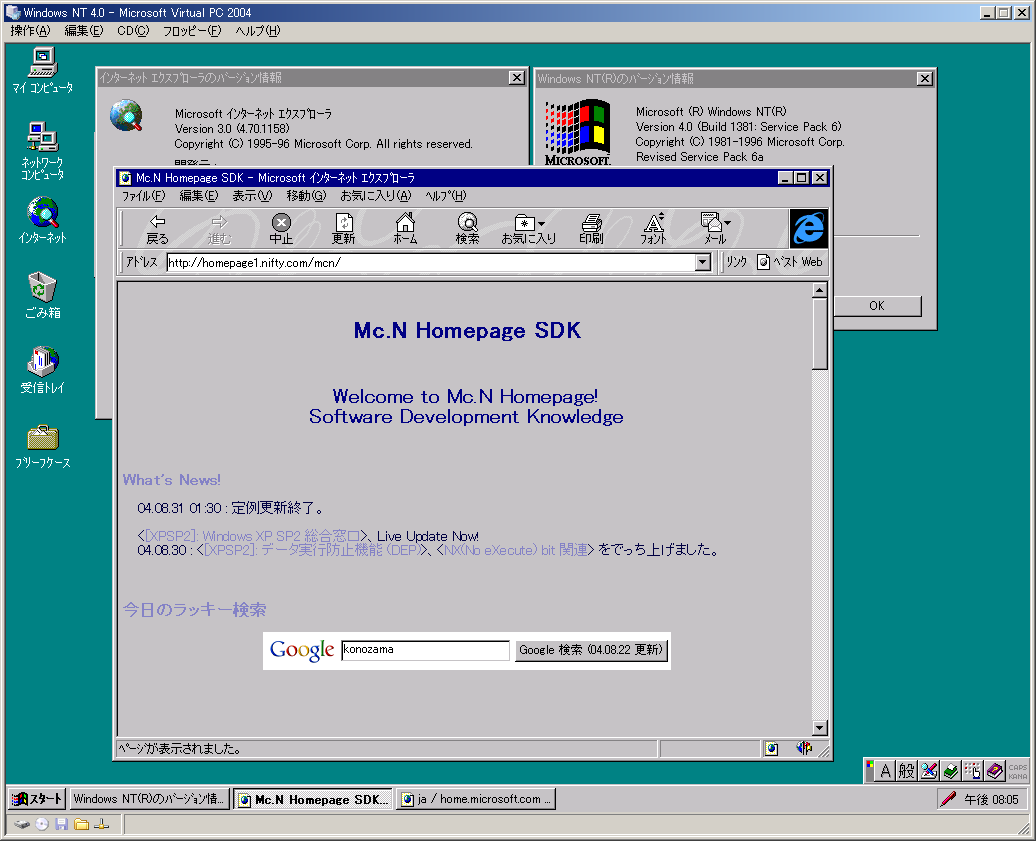Screen dimensions: 1036x841
Task: Expand the address bar URL dropdown
Action: coord(703,263)
